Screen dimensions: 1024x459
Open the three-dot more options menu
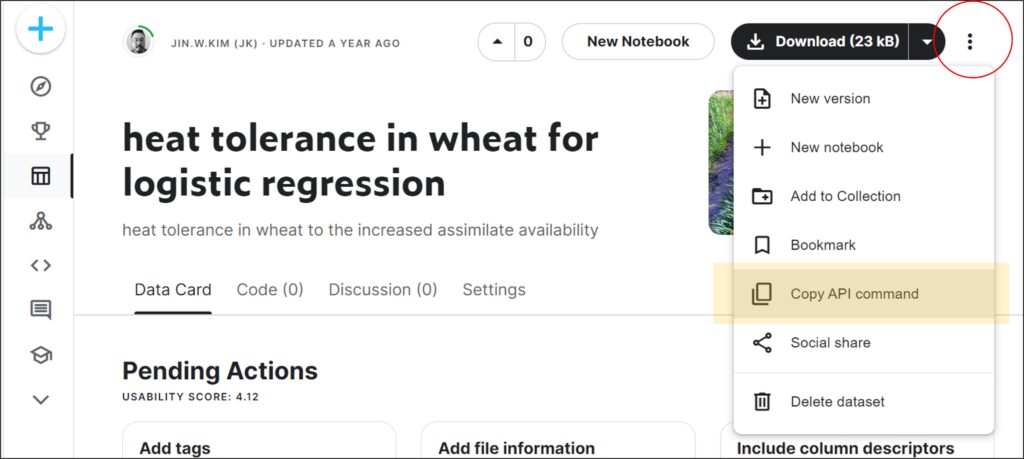click(969, 42)
